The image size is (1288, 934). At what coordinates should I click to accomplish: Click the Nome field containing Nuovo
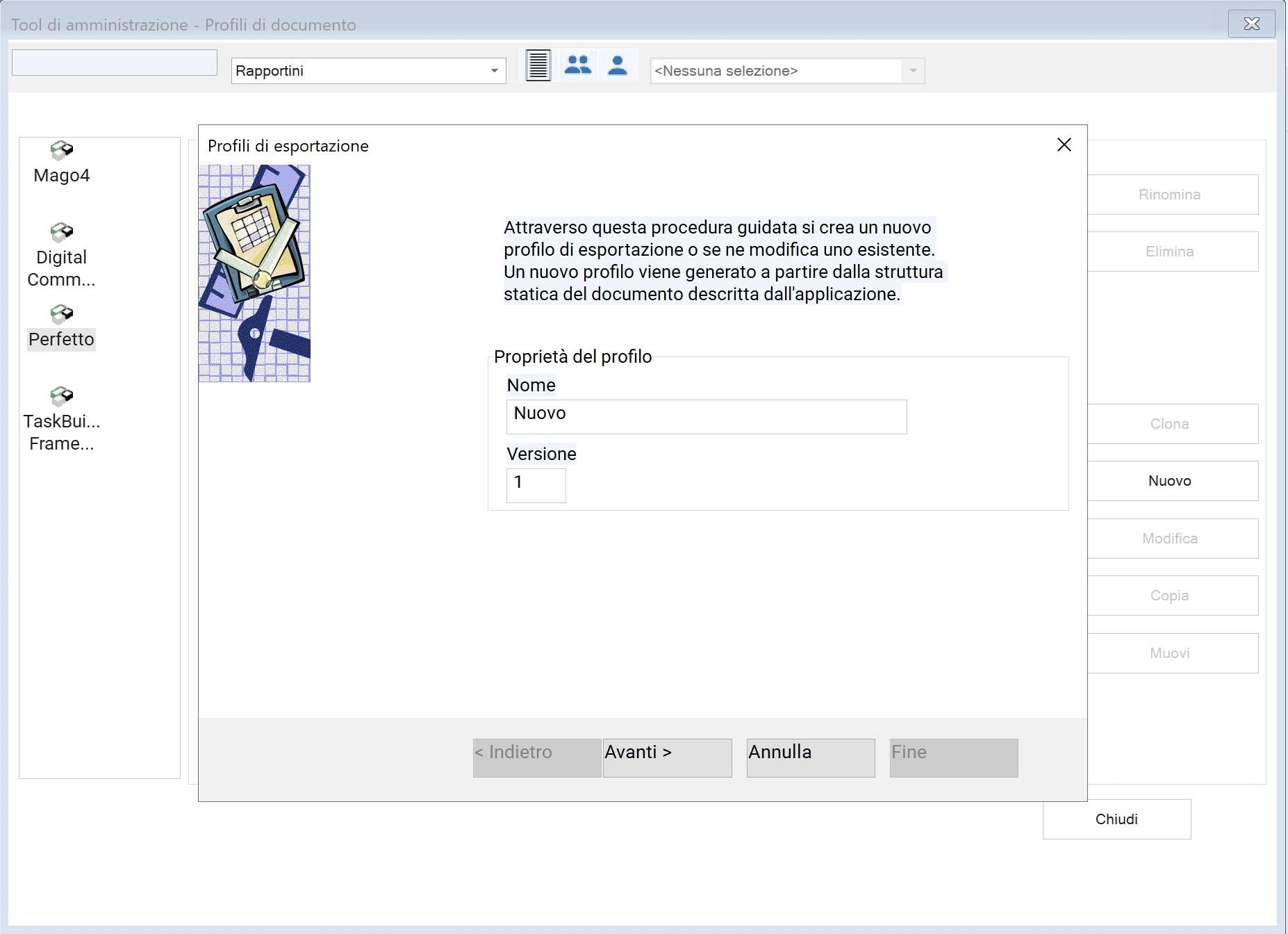coord(707,416)
